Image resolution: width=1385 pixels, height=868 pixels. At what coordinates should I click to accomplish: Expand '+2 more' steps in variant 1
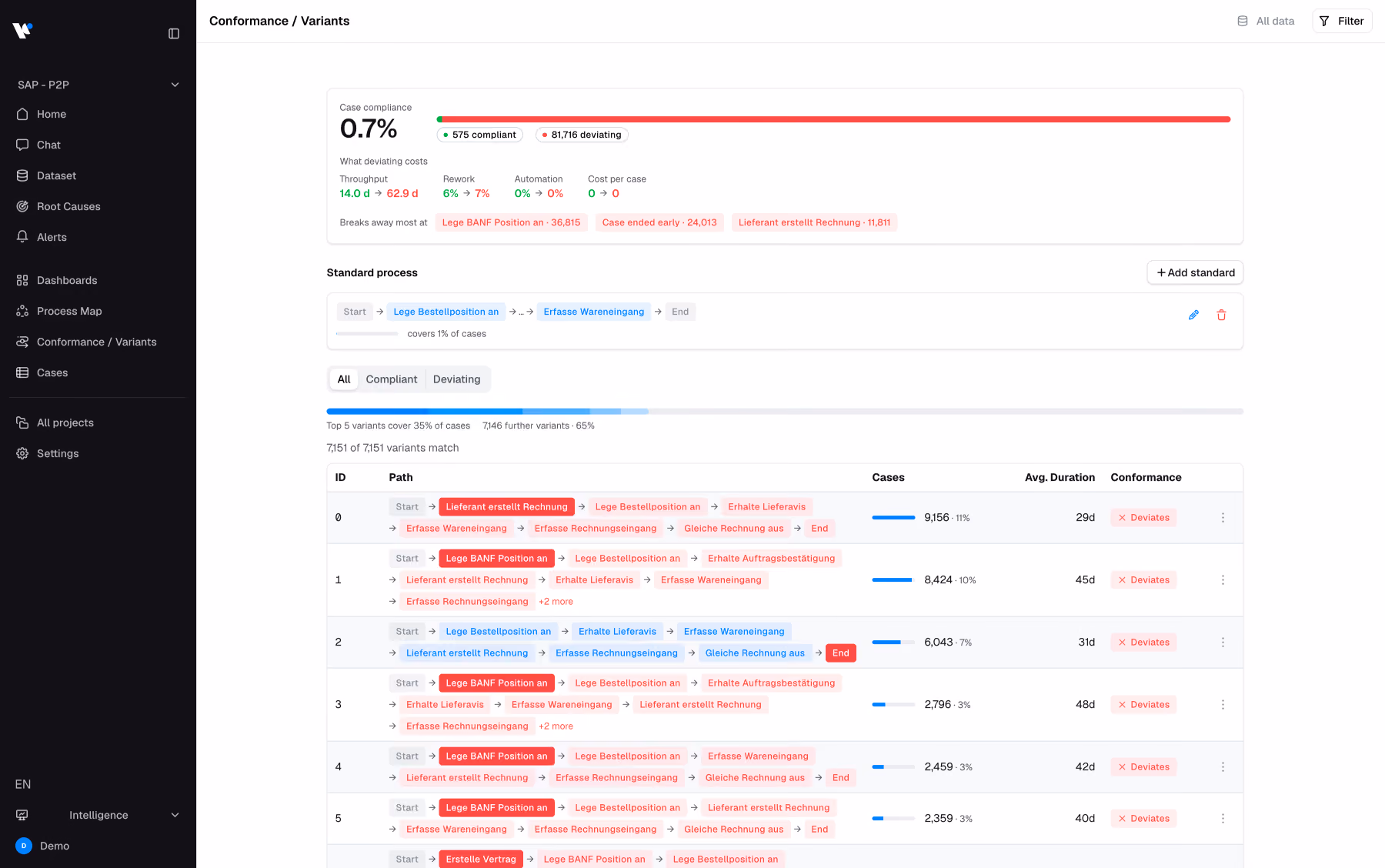[556, 602]
